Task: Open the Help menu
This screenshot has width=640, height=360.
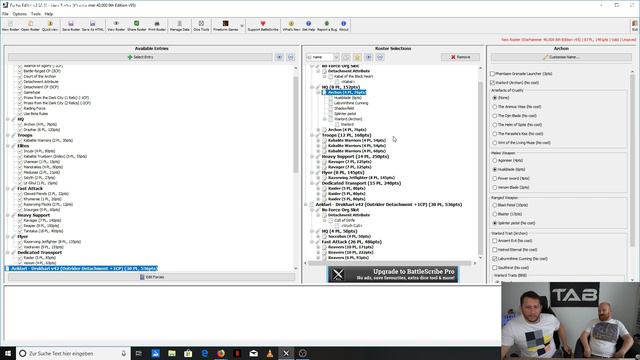Action: pos(49,14)
